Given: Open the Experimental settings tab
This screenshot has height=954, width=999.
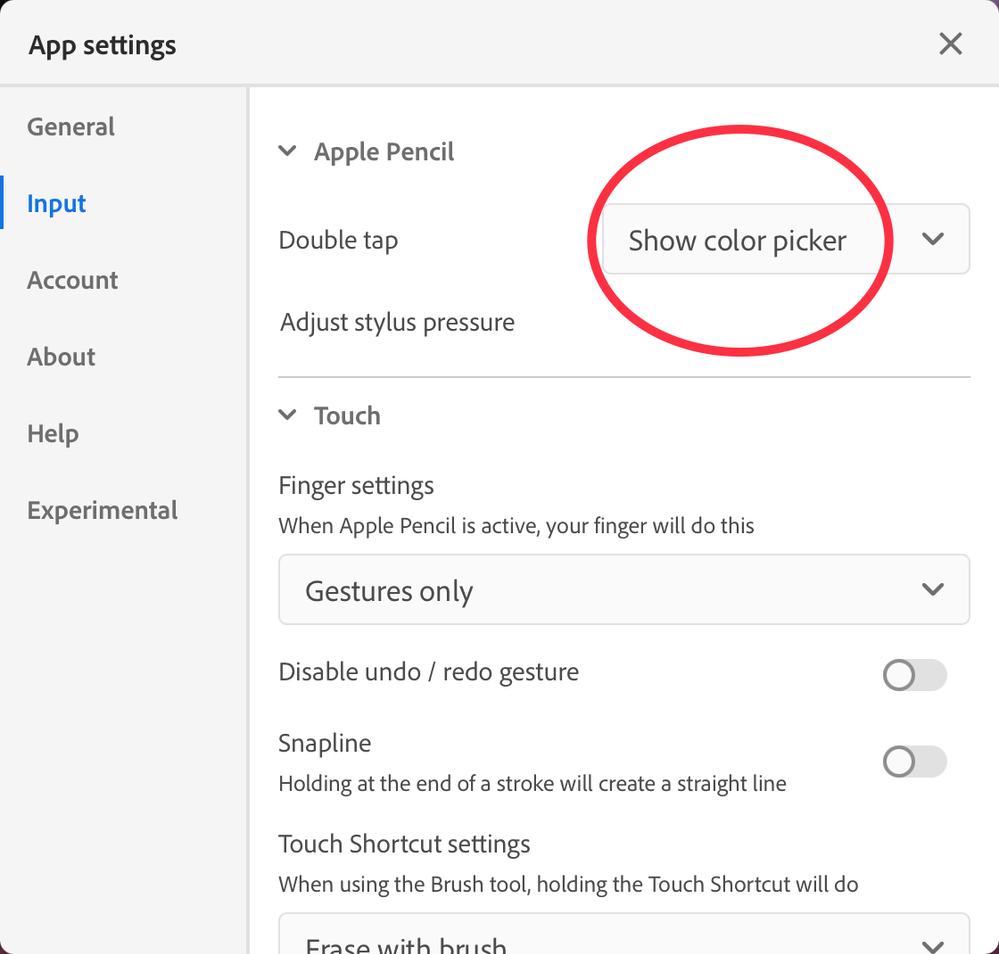Looking at the screenshot, I should 102,510.
